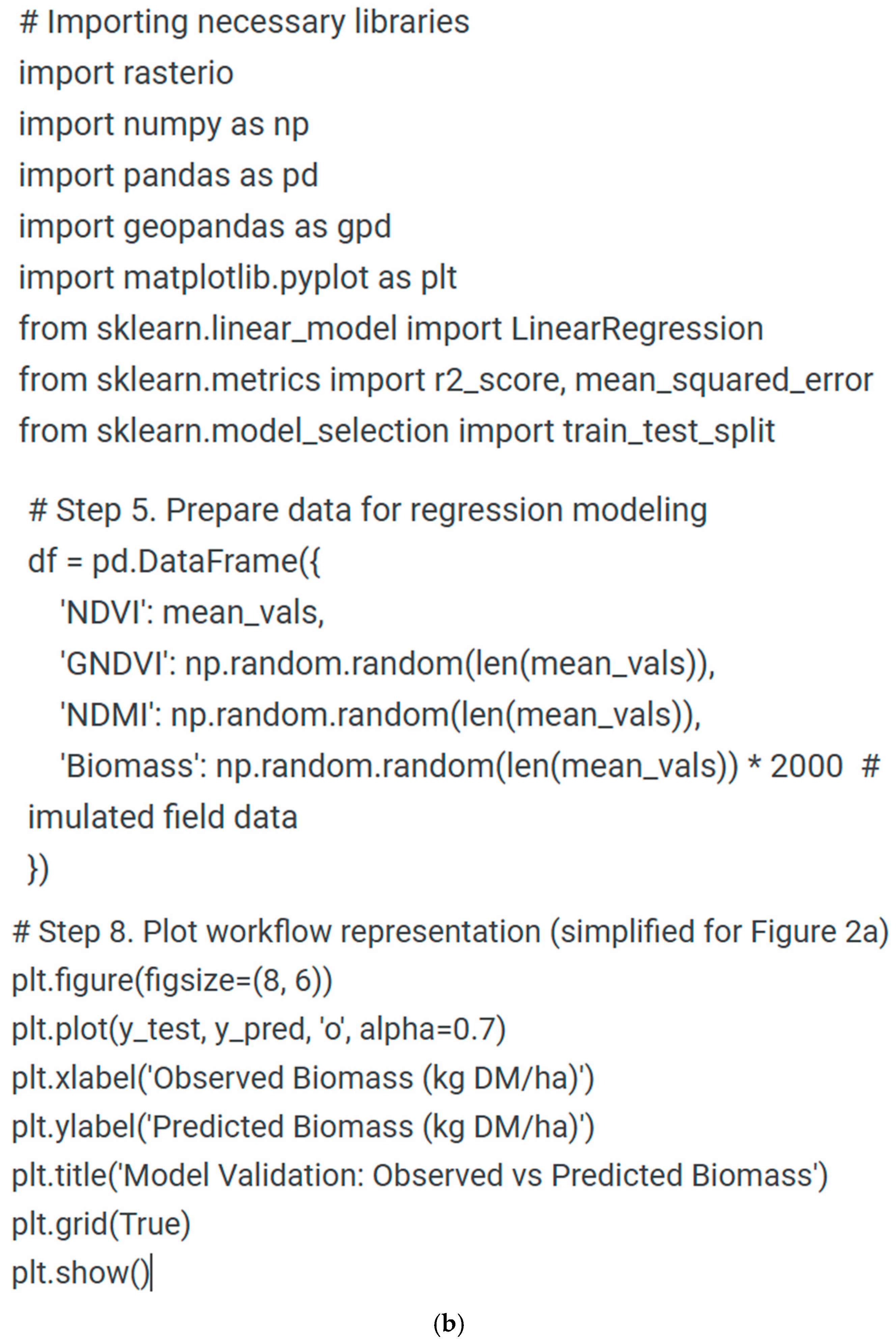Click the 'NDMI' random values line
This screenshot has width=896, height=1342.
(381, 716)
